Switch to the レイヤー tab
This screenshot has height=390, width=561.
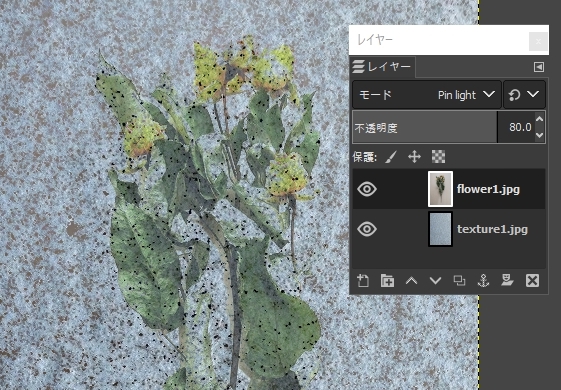coord(382,67)
